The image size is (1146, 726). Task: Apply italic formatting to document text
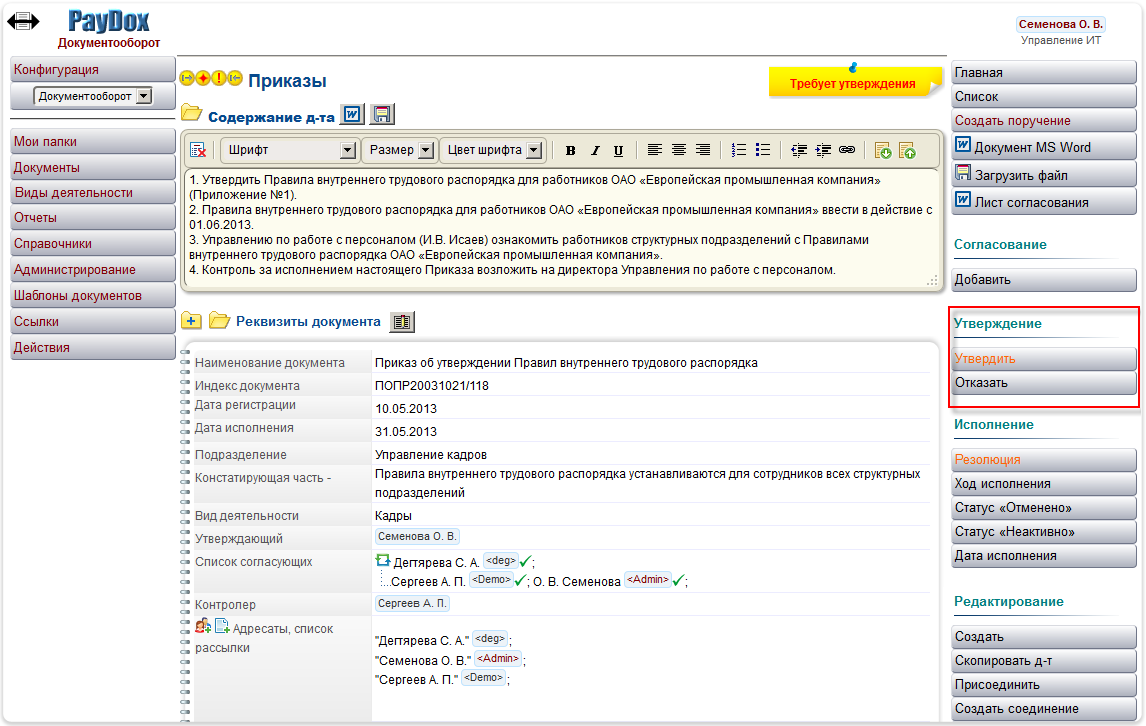coord(595,148)
